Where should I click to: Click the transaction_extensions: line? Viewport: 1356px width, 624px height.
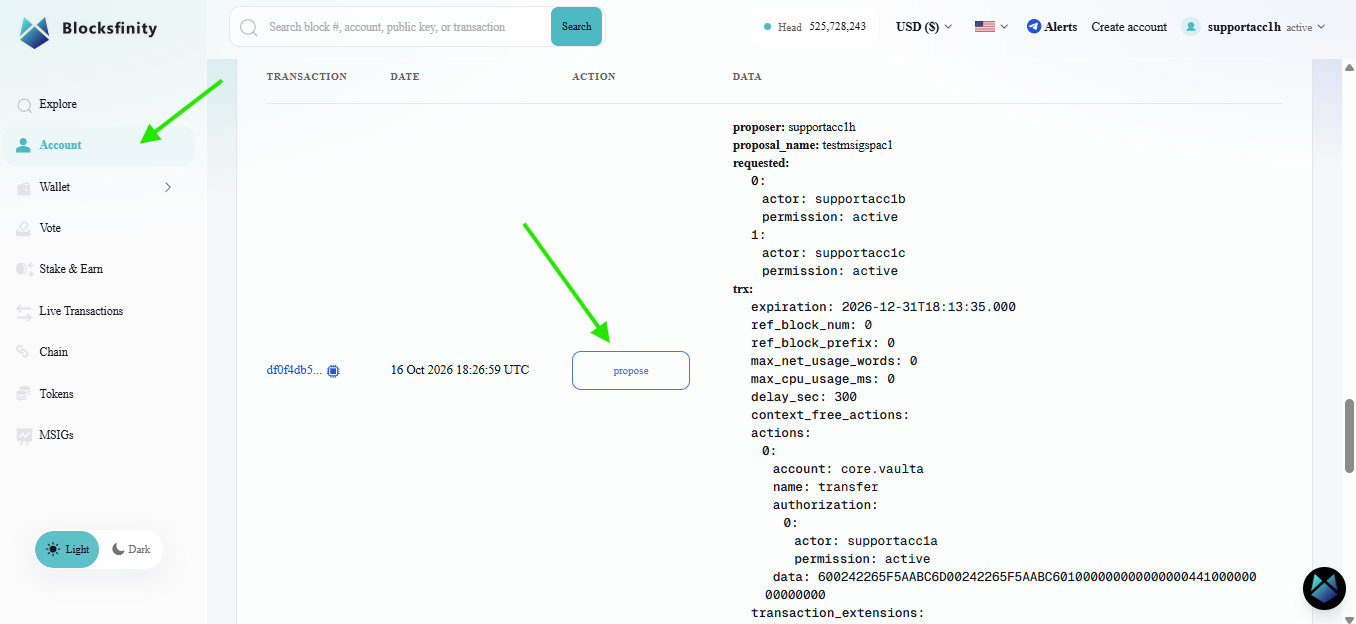click(x=837, y=613)
